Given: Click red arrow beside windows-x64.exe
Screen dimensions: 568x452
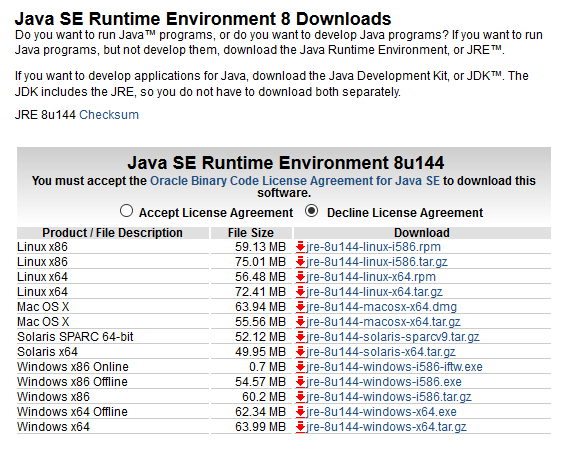Looking at the screenshot, I should coord(300,412).
